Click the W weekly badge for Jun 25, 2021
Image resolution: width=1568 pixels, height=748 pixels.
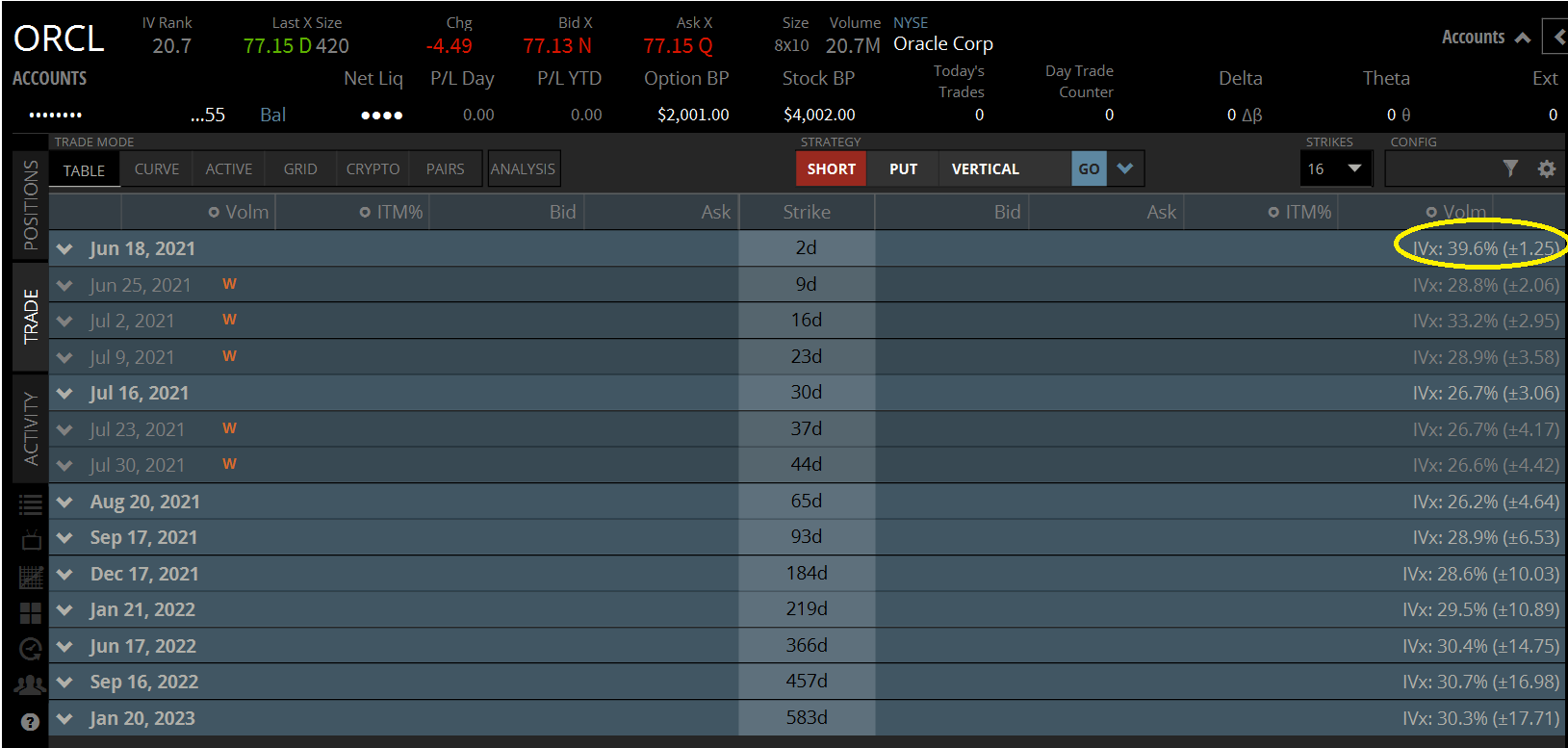click(229, 284)
